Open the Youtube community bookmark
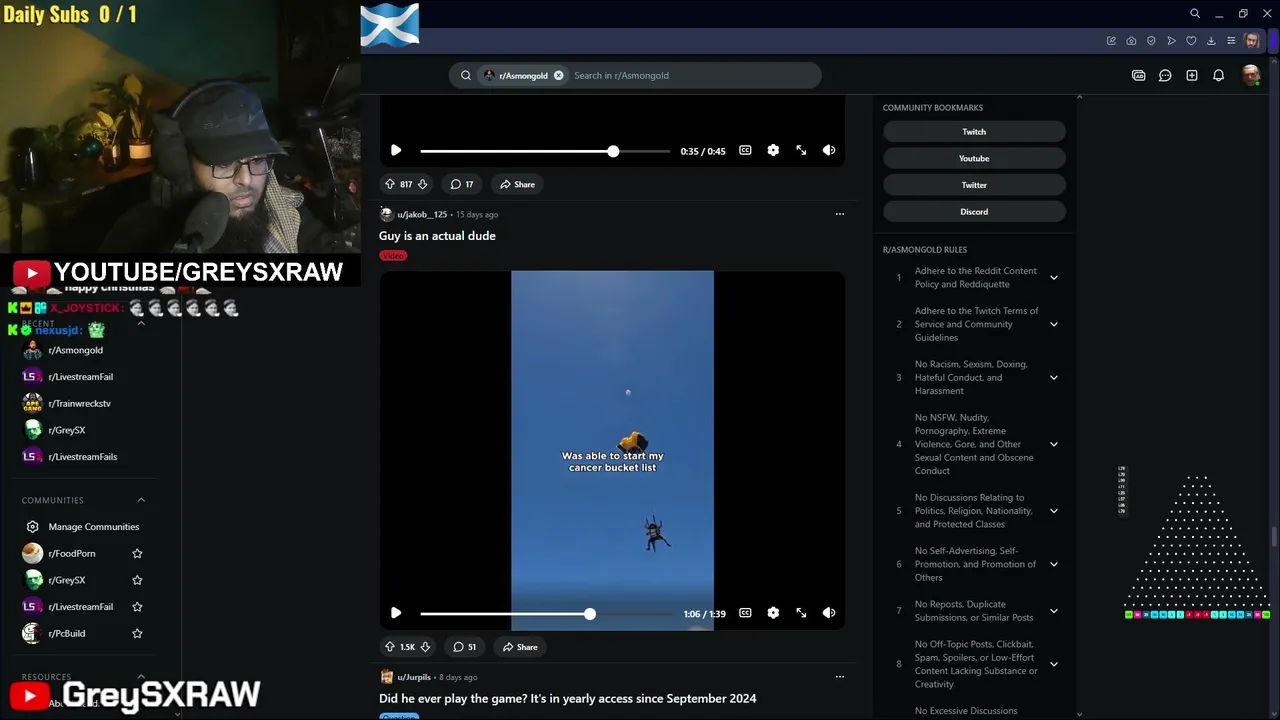 (x=974, y=159)
